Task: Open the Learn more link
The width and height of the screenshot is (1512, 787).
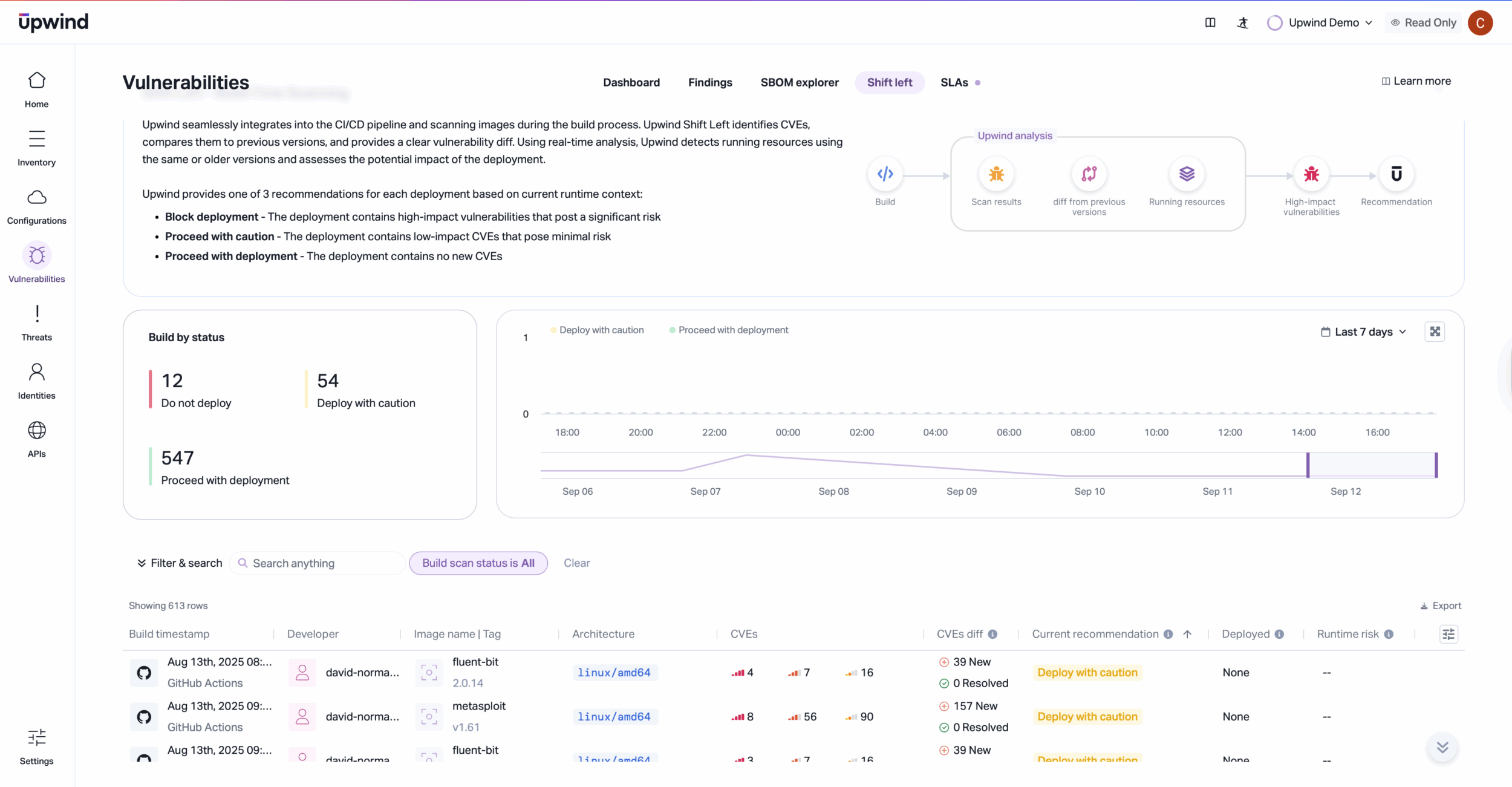Action: (x=1416, y=81)
